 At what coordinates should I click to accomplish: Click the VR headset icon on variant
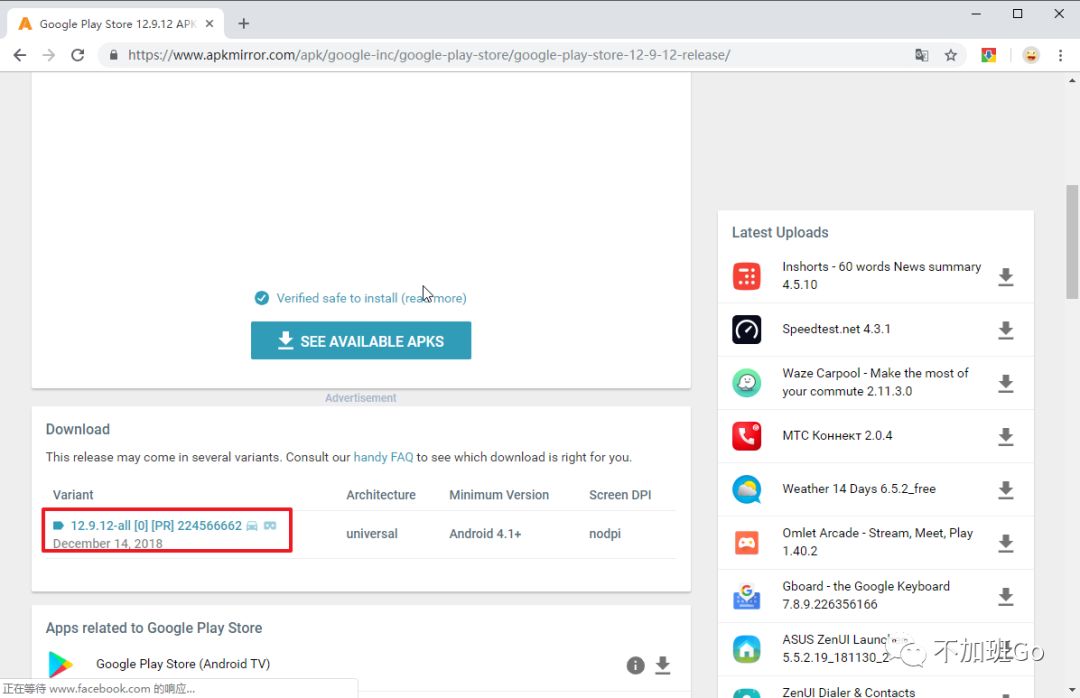[x=270, y=526]
